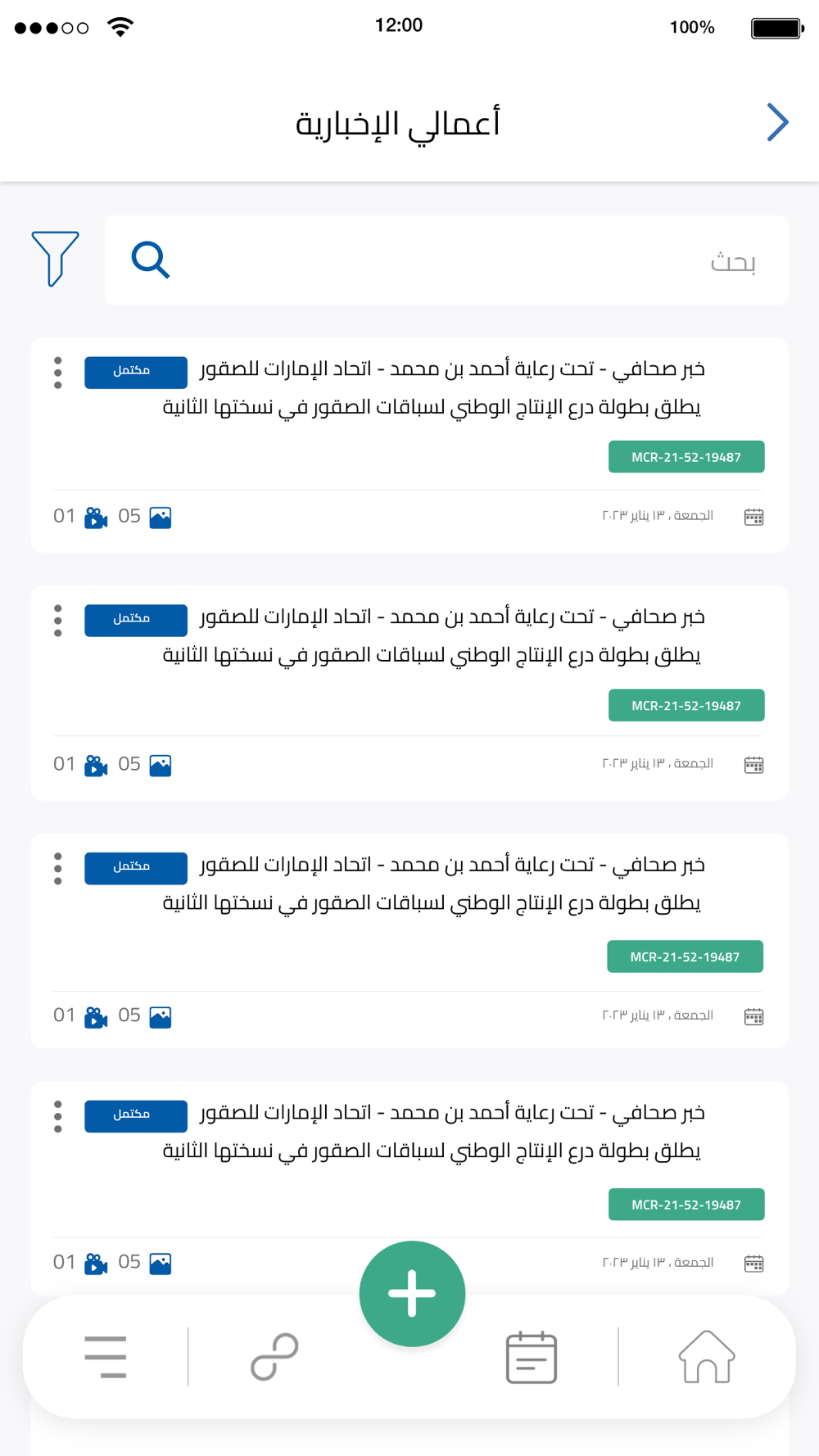Tap the image icon on second card

tap(161, 766)
